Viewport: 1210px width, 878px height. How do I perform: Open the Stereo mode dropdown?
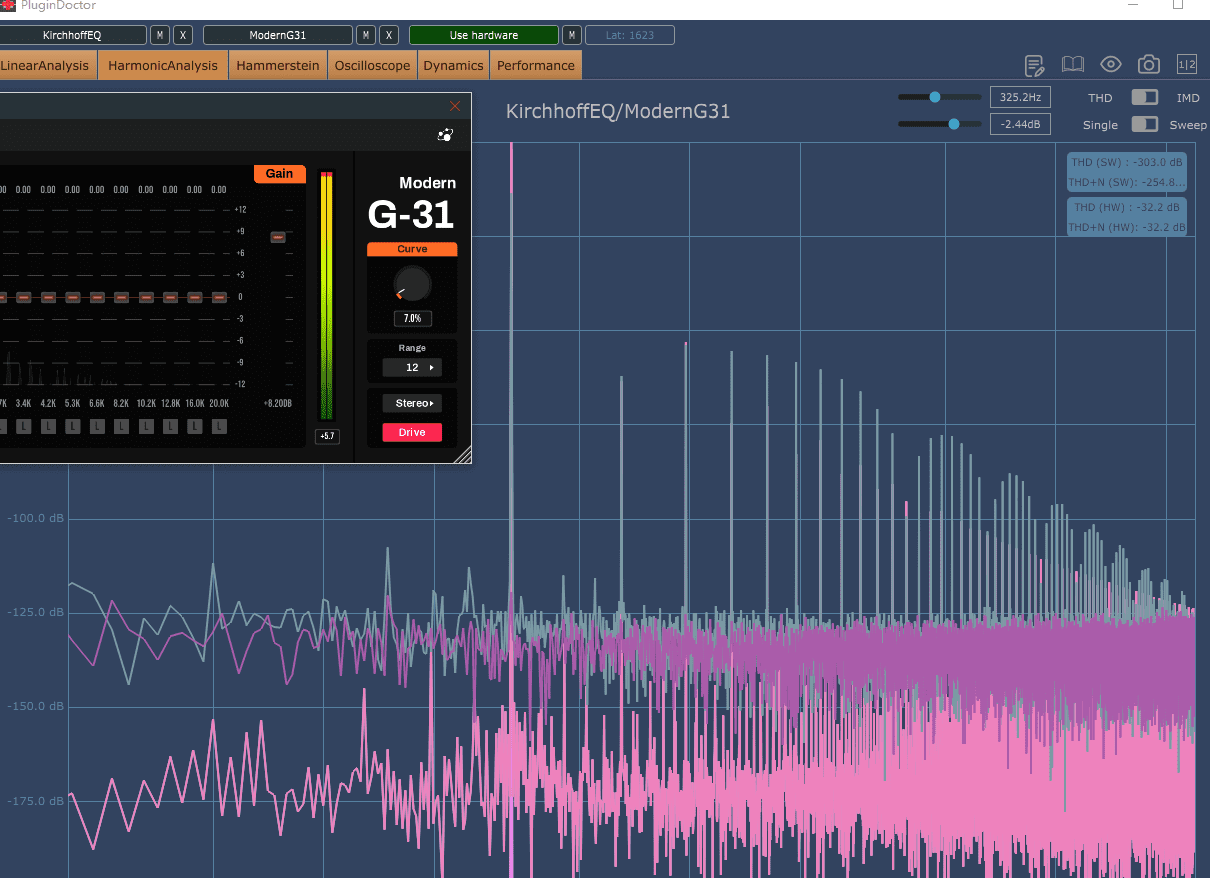pos(412,403)
